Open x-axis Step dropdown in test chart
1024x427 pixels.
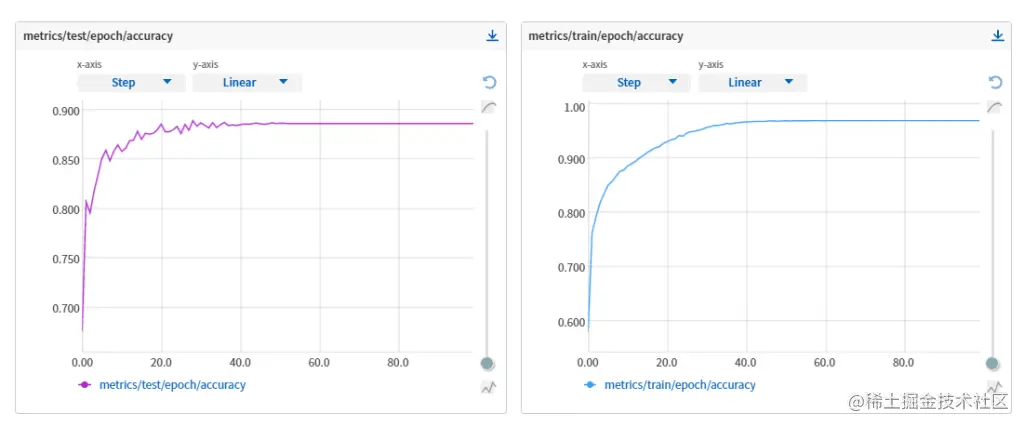click(x=132, y=82)
